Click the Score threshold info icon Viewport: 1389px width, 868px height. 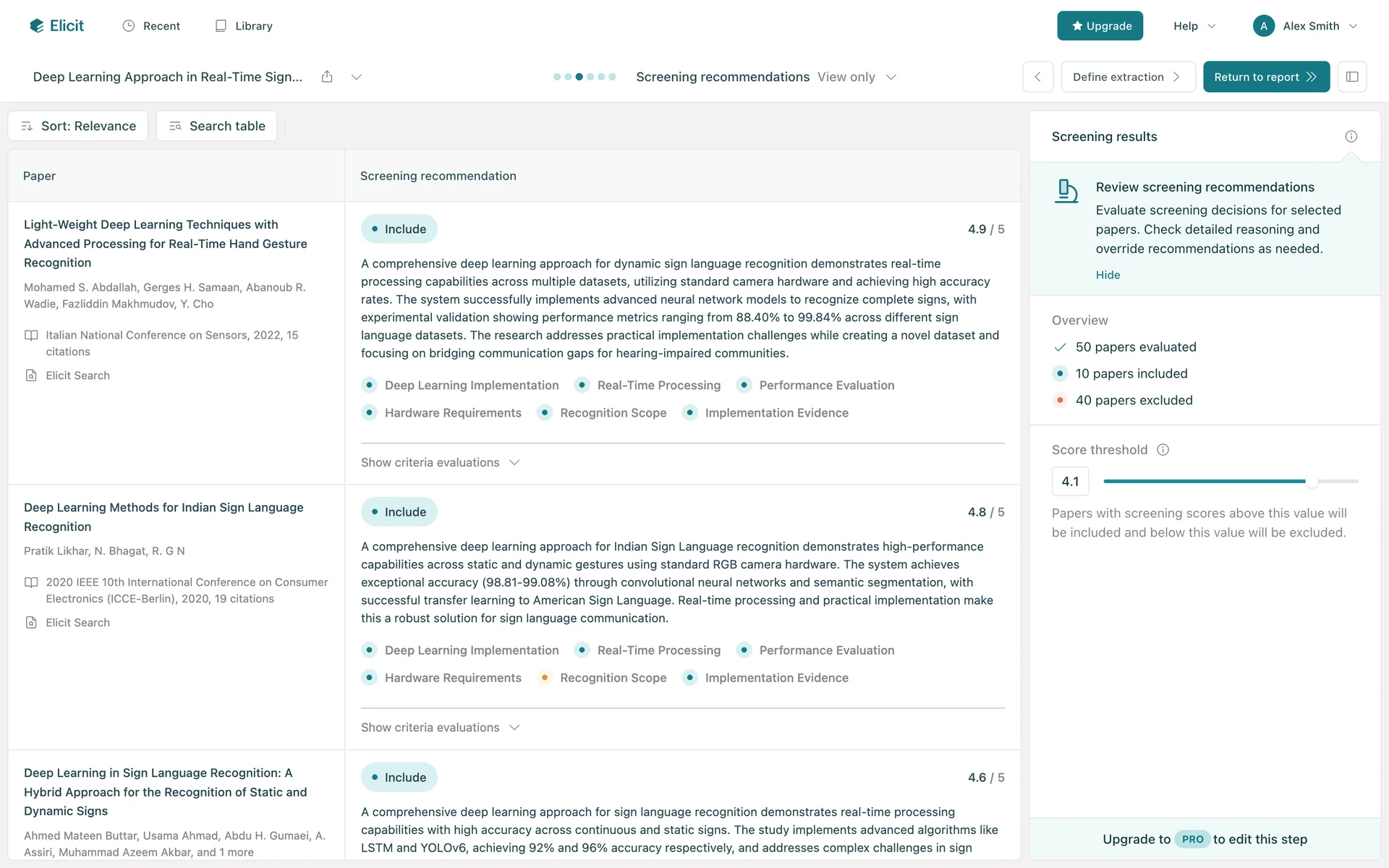click(1163, 450)
